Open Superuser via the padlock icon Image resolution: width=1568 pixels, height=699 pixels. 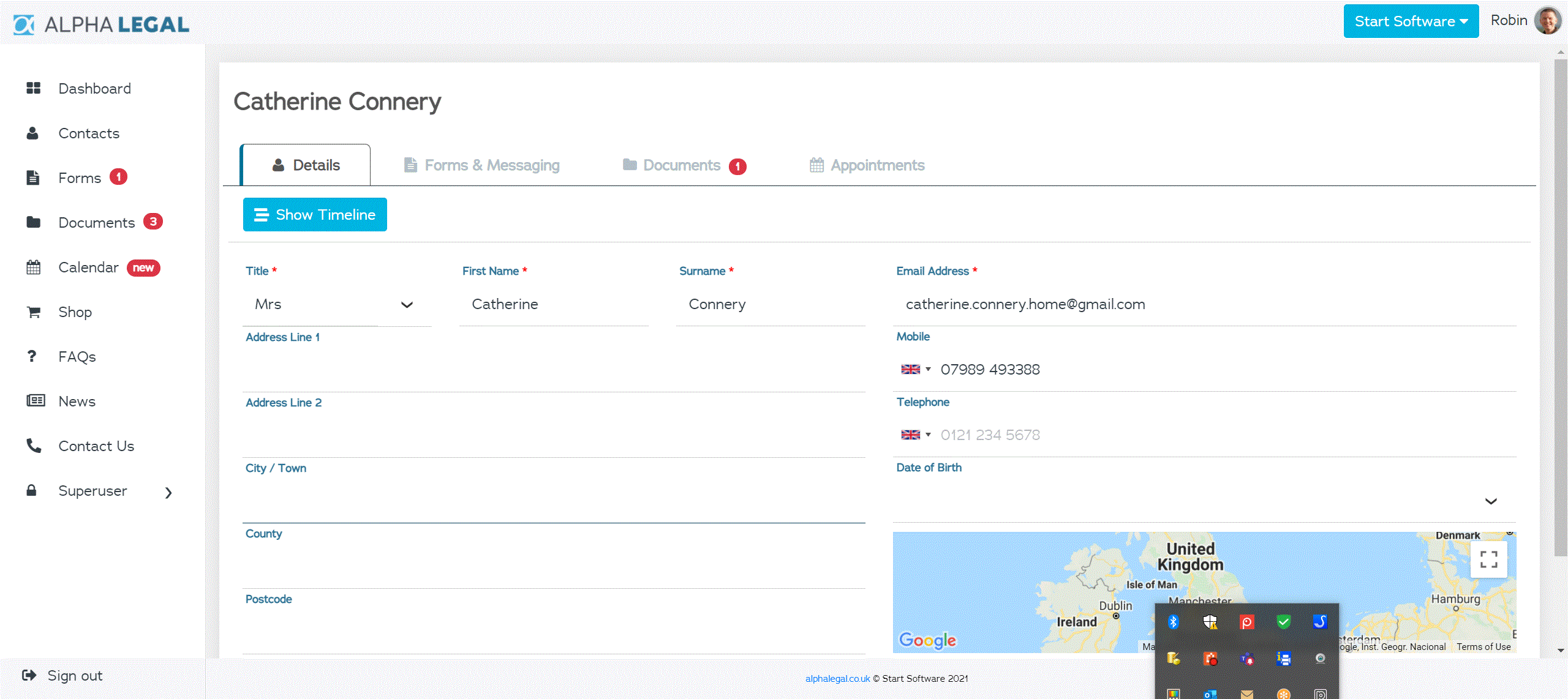(32, 490)
